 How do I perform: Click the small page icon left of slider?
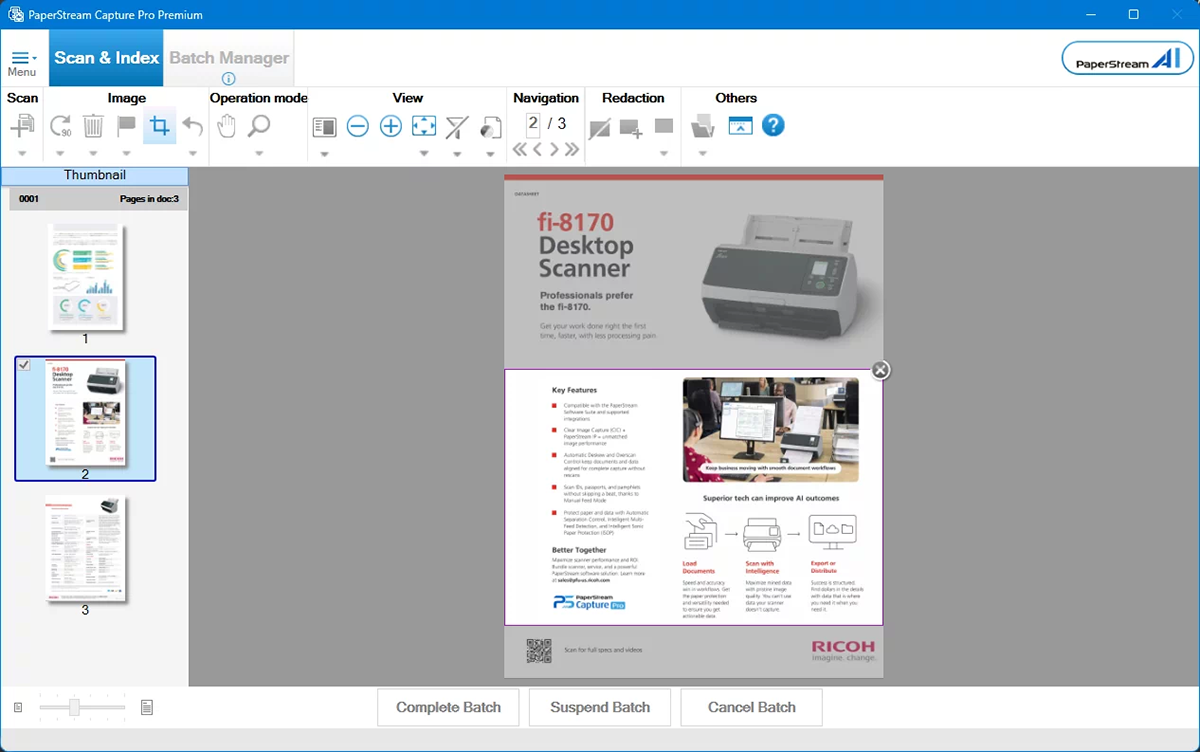[18, 708]
